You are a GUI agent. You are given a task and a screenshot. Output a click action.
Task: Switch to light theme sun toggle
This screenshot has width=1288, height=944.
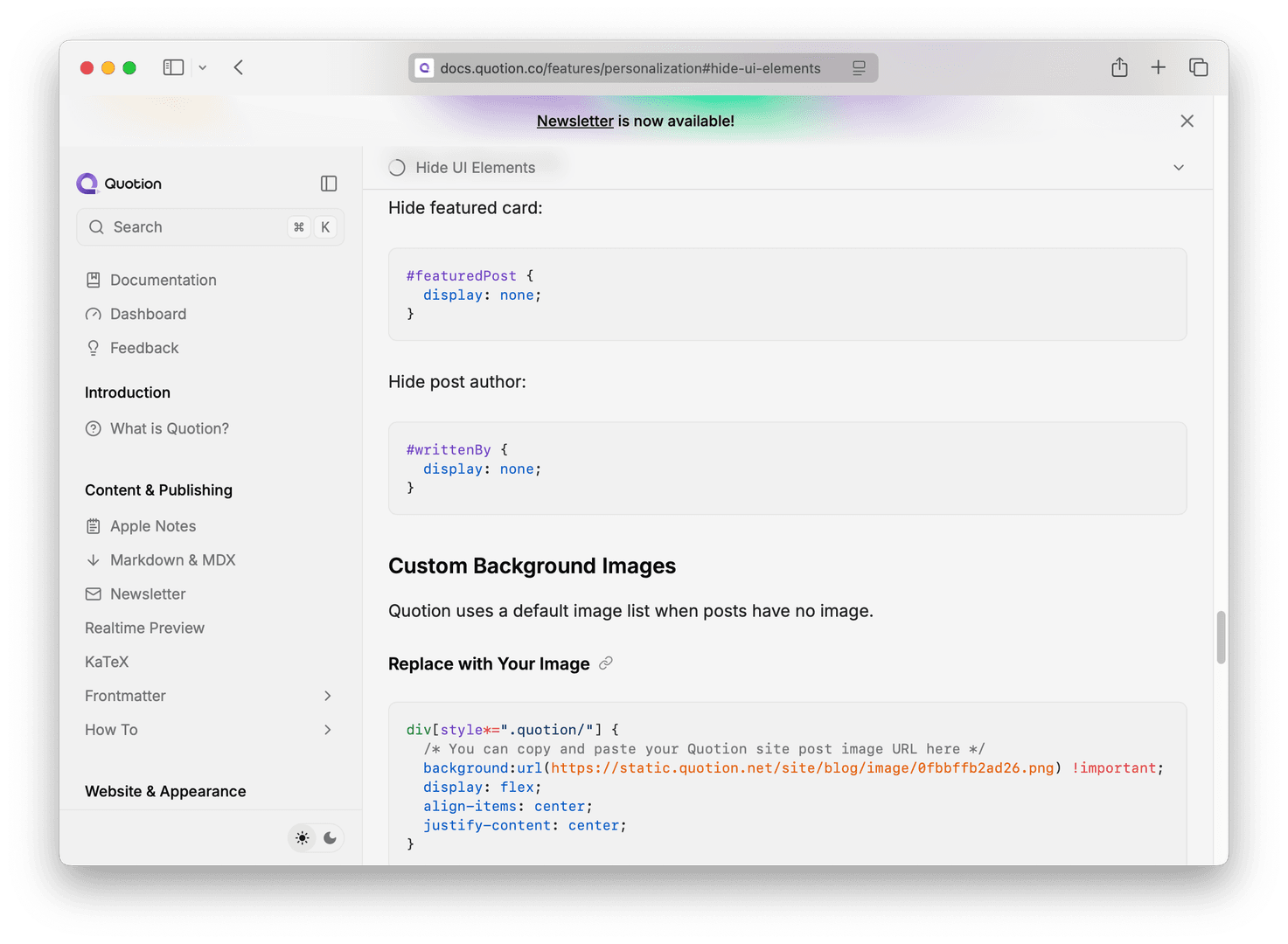click(302, 838)
